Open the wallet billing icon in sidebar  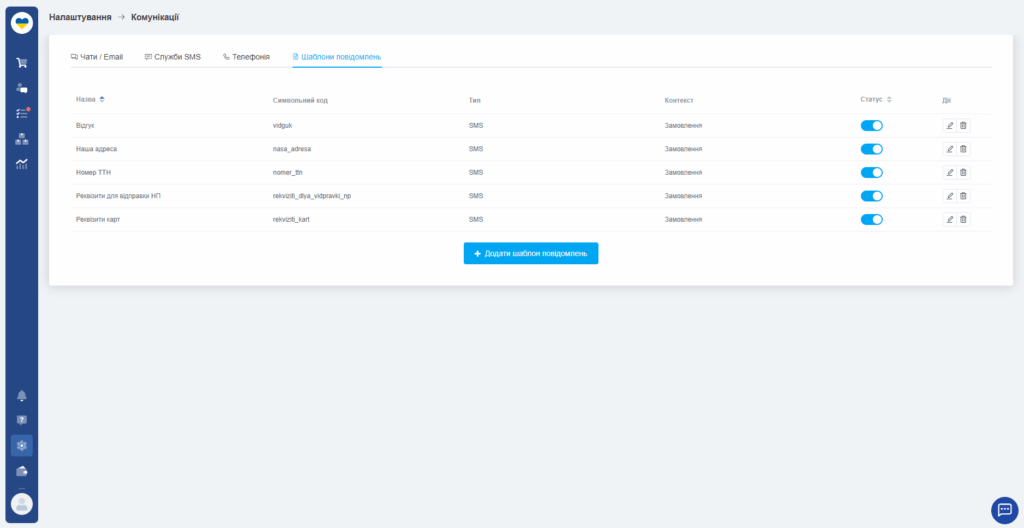pos(22,471)
